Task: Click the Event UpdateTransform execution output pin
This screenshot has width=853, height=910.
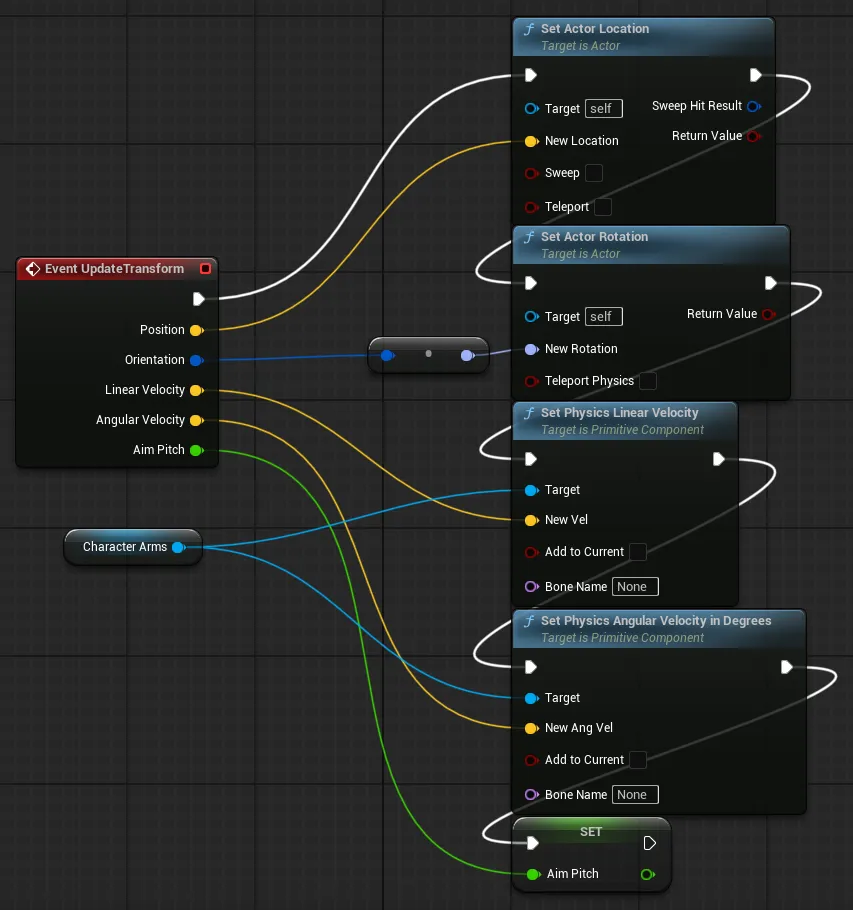Action: coord(198,299)
